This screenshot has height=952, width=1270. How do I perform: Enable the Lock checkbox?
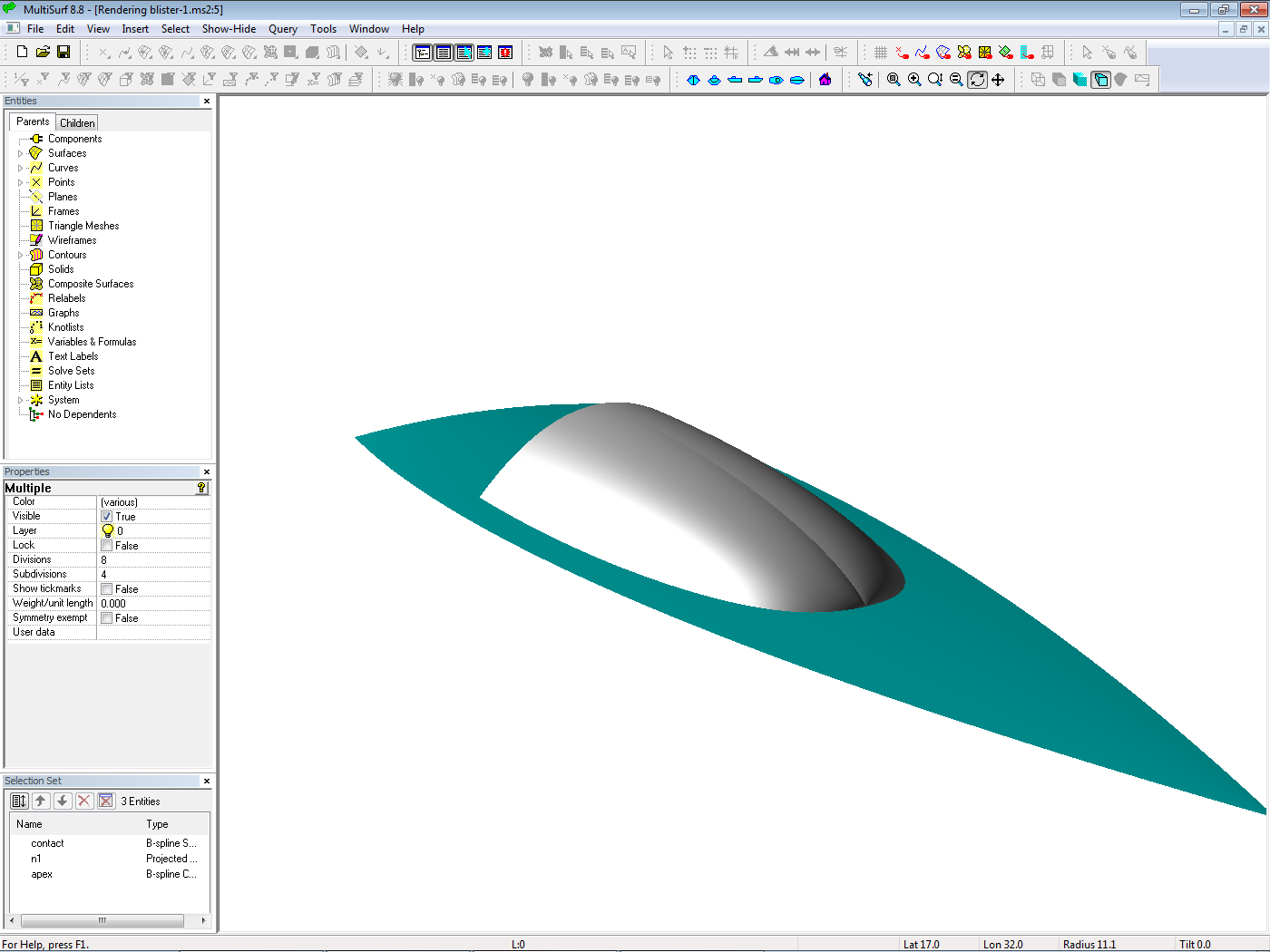click(107, 546)
